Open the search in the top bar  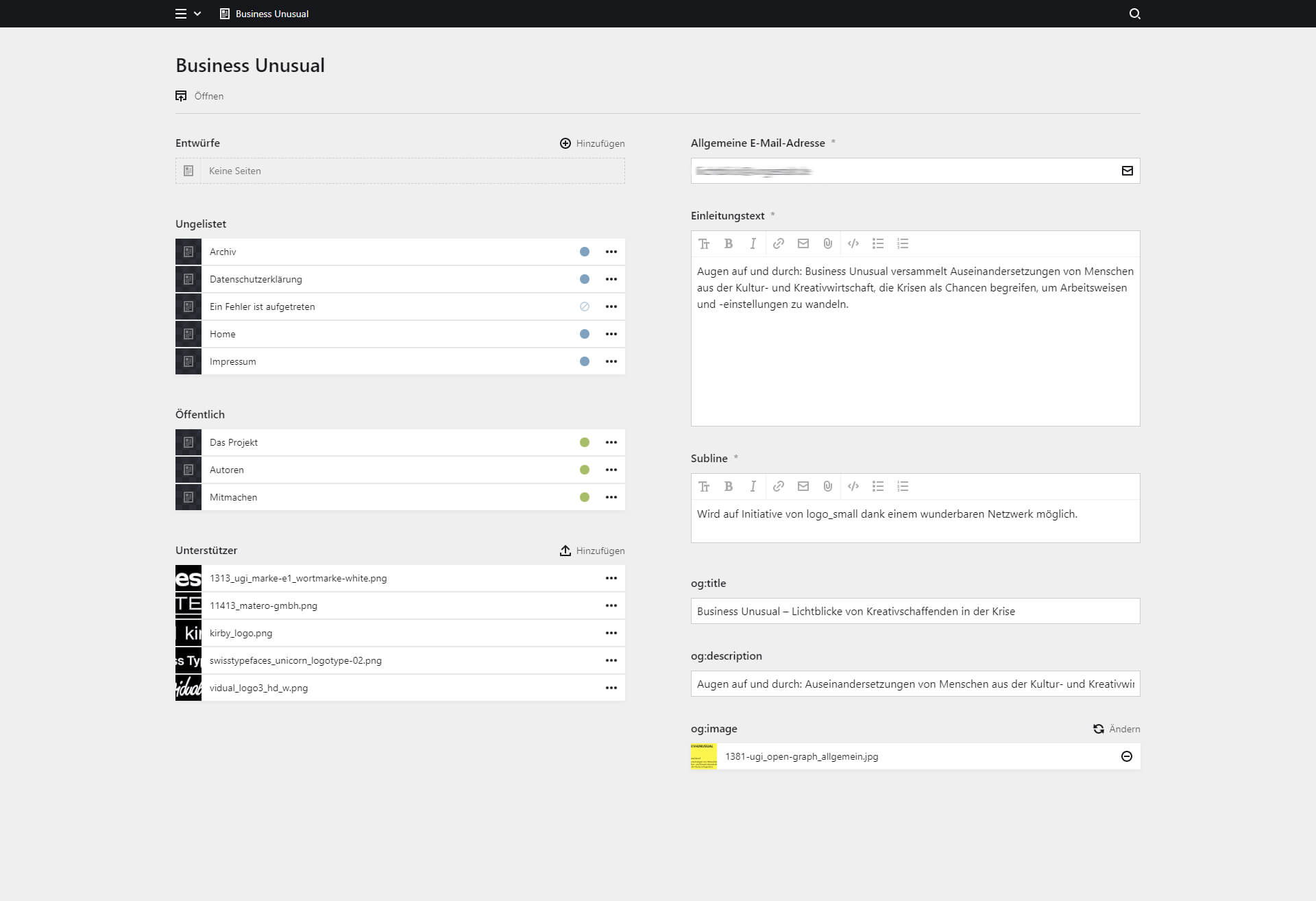(x=1134, y=14)
